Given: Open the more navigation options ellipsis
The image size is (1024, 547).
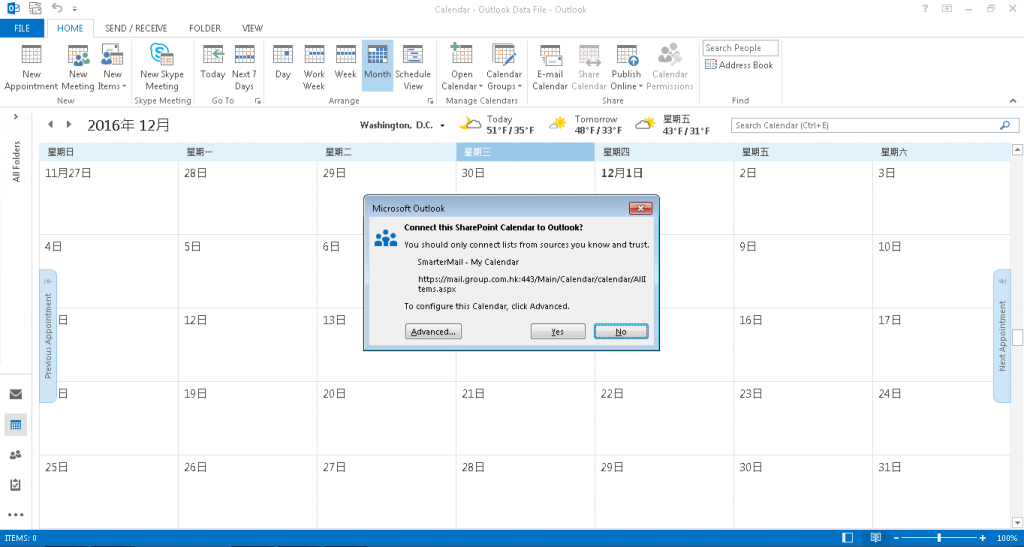Looking at the screenshot, I should (16, 515).
